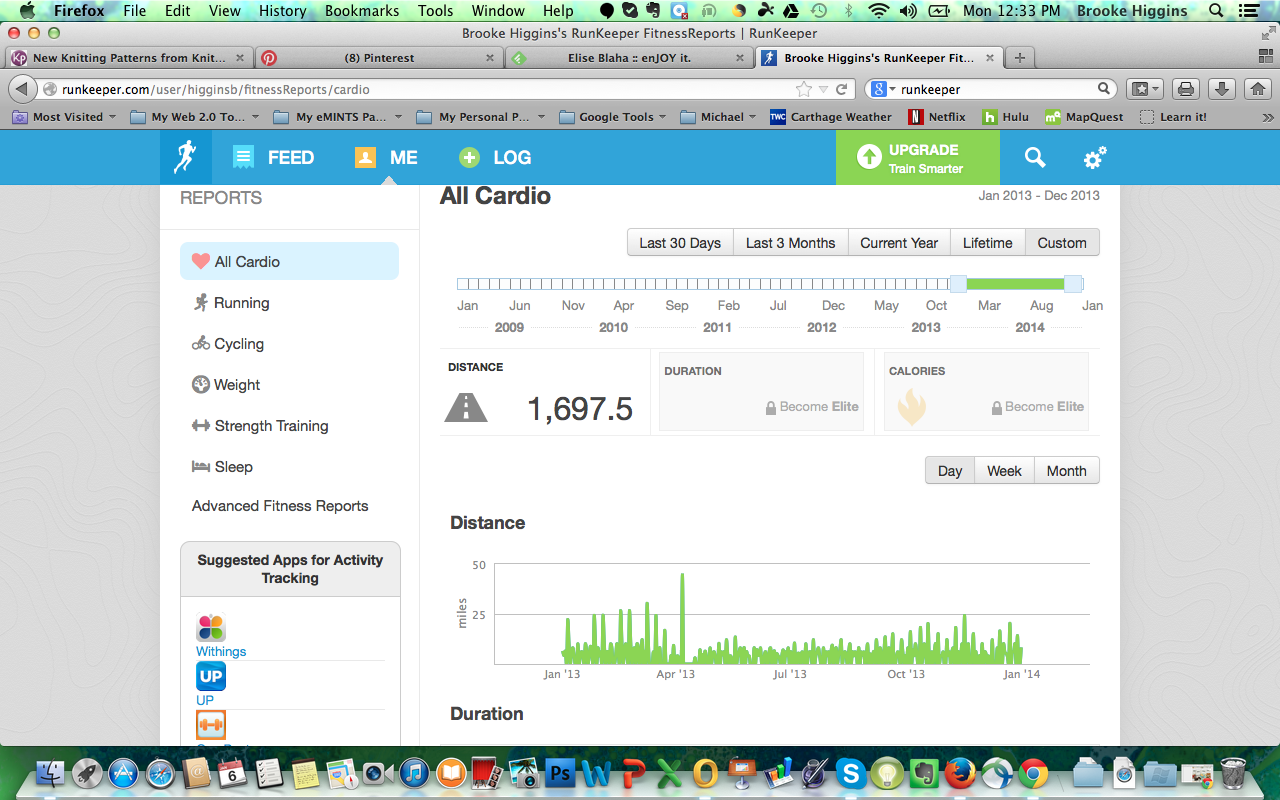Open Spotlight search in the menu bar
This screenshot has width=1280, height=800.
click(x=1215, y=11)
